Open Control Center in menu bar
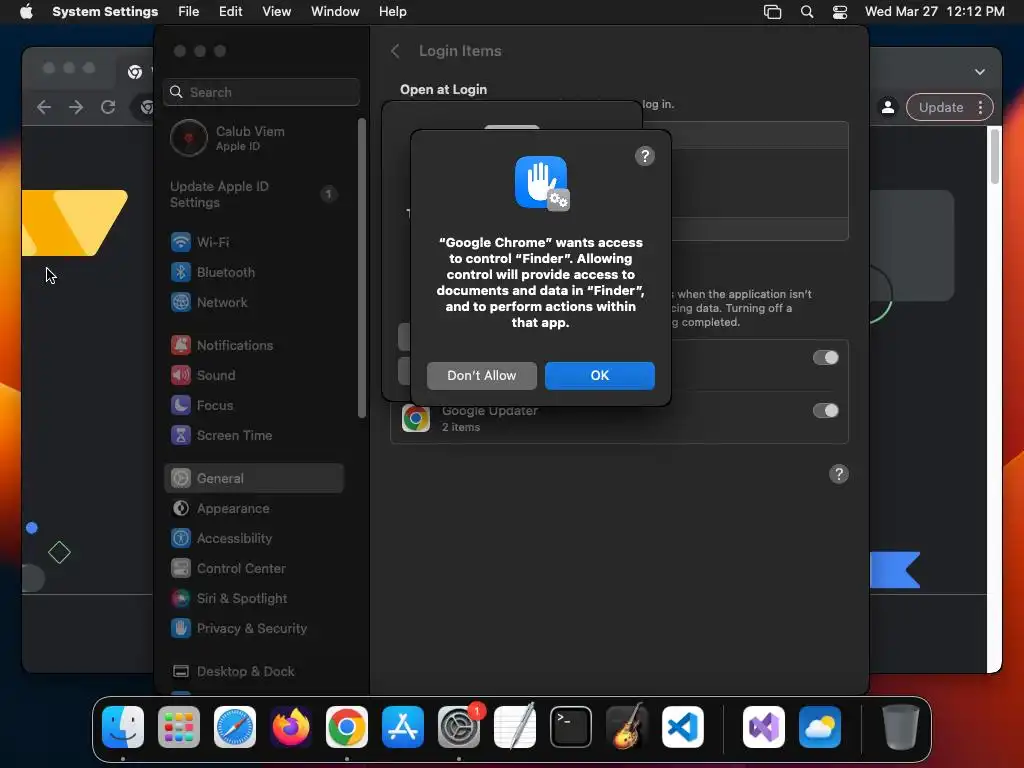Viewport: 1024px width, 768px height. [x=840, y=12]
